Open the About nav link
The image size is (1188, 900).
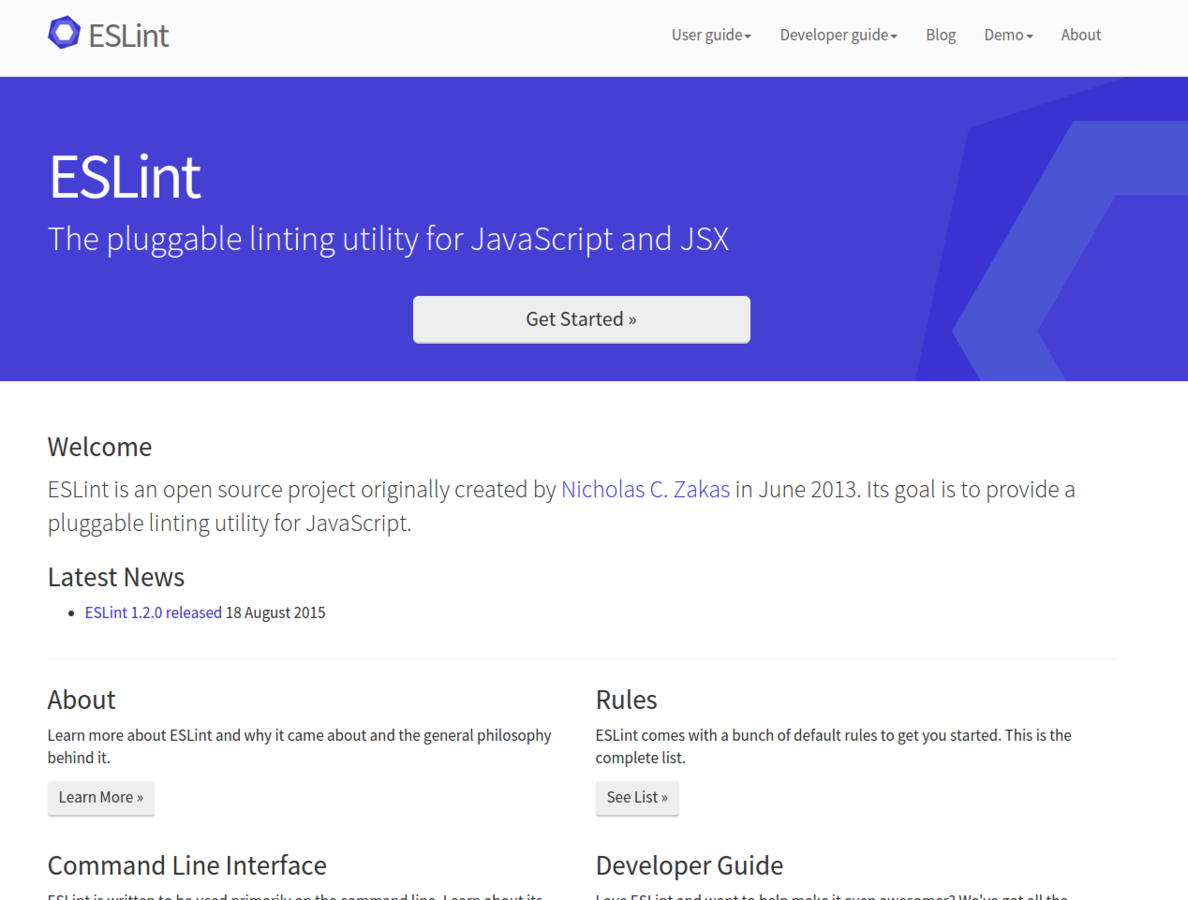(1080, 35)
